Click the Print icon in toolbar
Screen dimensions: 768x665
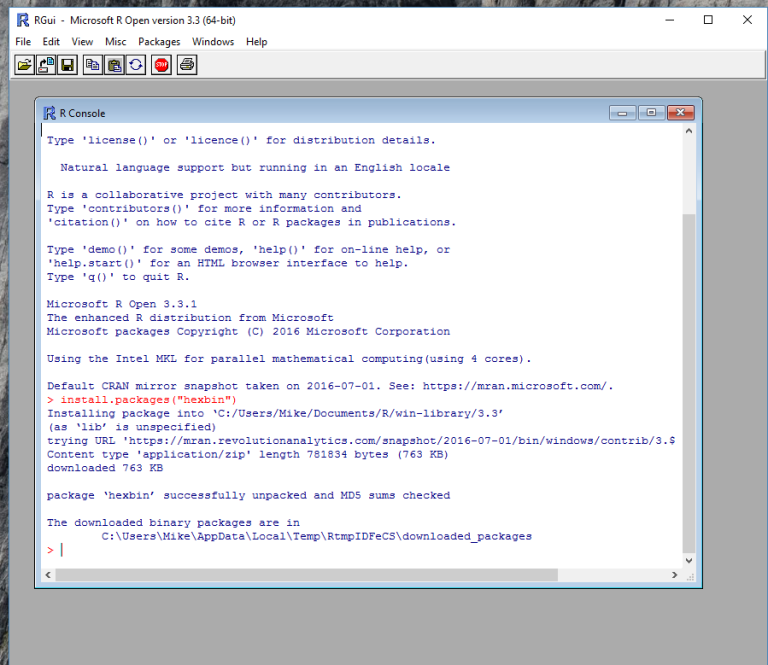pos(187,65)
